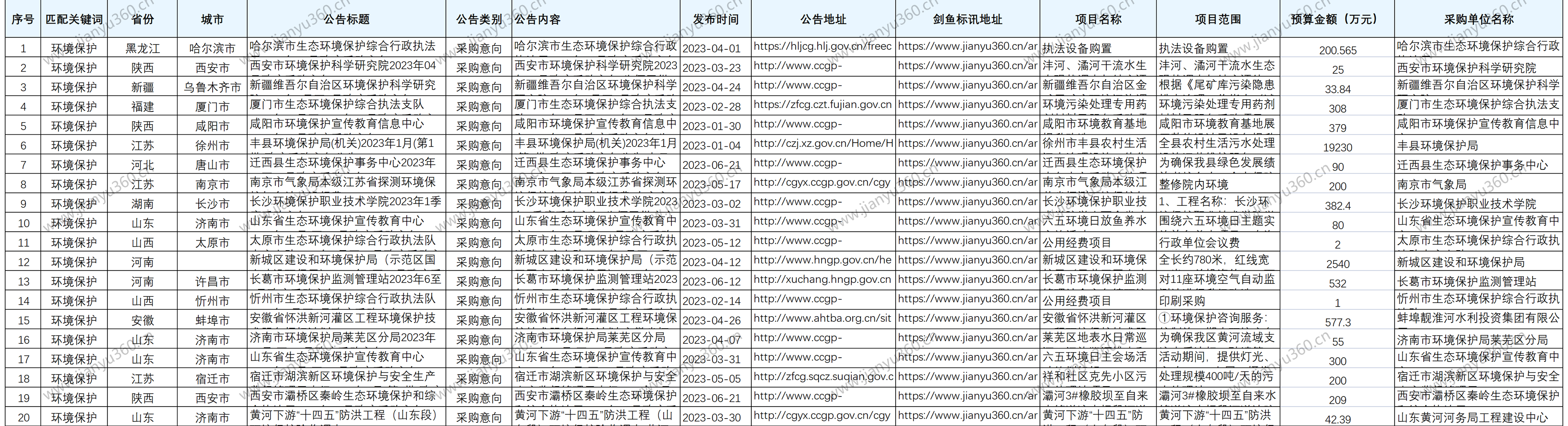Click the budget value 200.565
Screen dimensions: 1568x426
(x=1338, y=51)
